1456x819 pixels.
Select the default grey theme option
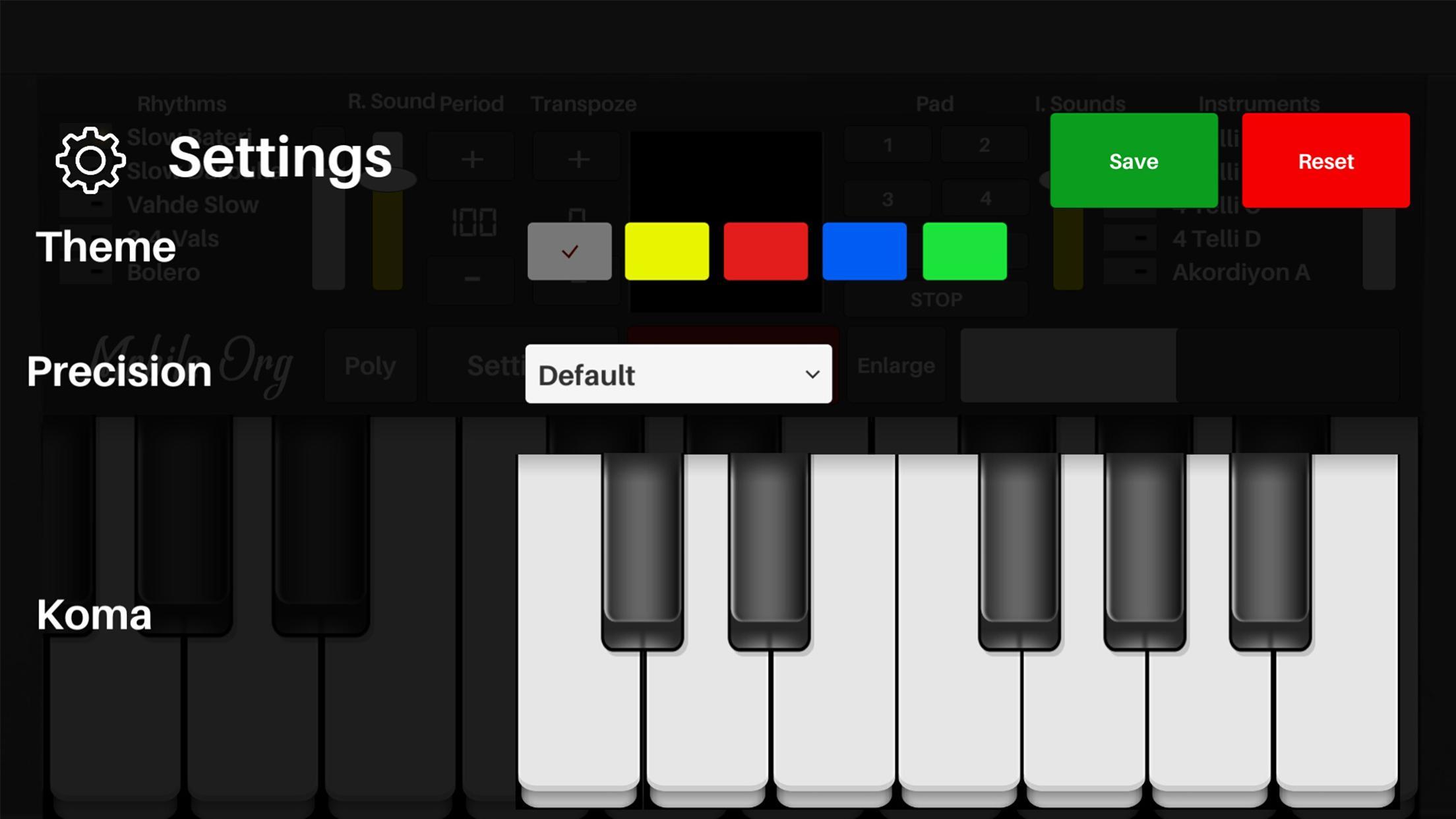point(569,251)
